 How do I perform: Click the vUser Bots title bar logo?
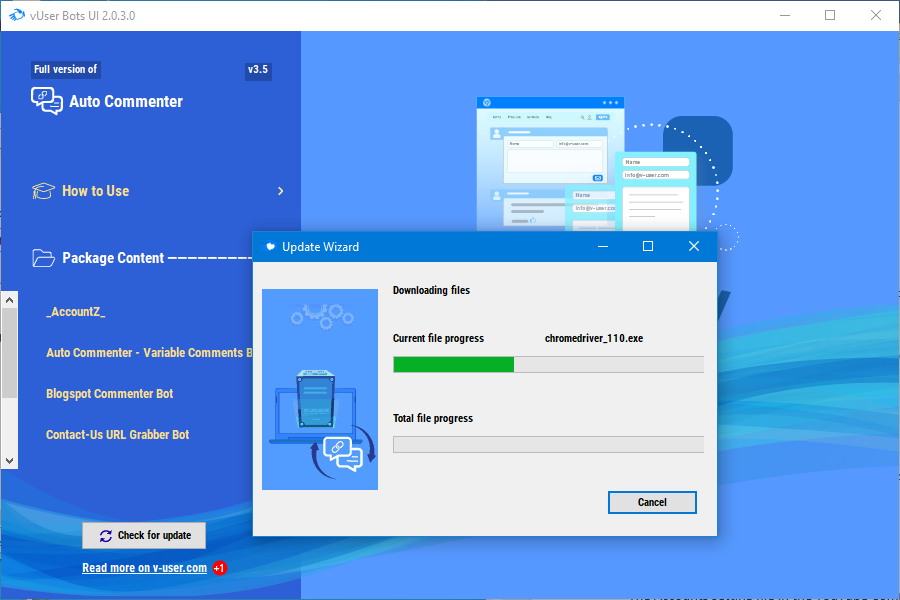click(x=17, y=16)
